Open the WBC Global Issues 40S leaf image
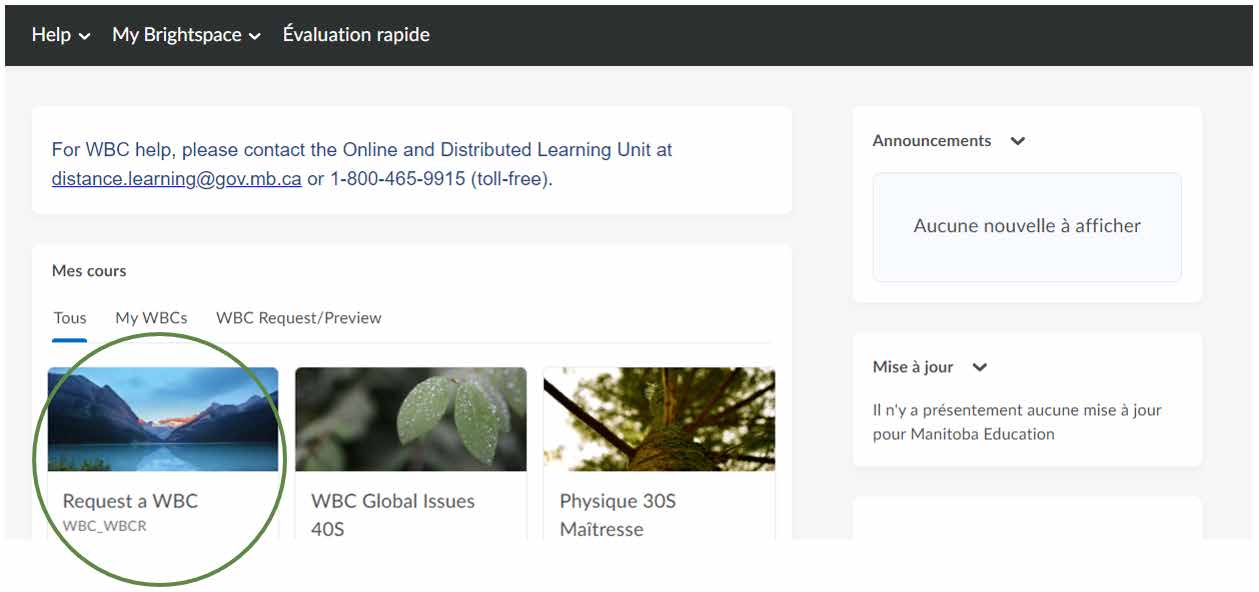Screen dimensions: 1259x592 pos(411,419)
